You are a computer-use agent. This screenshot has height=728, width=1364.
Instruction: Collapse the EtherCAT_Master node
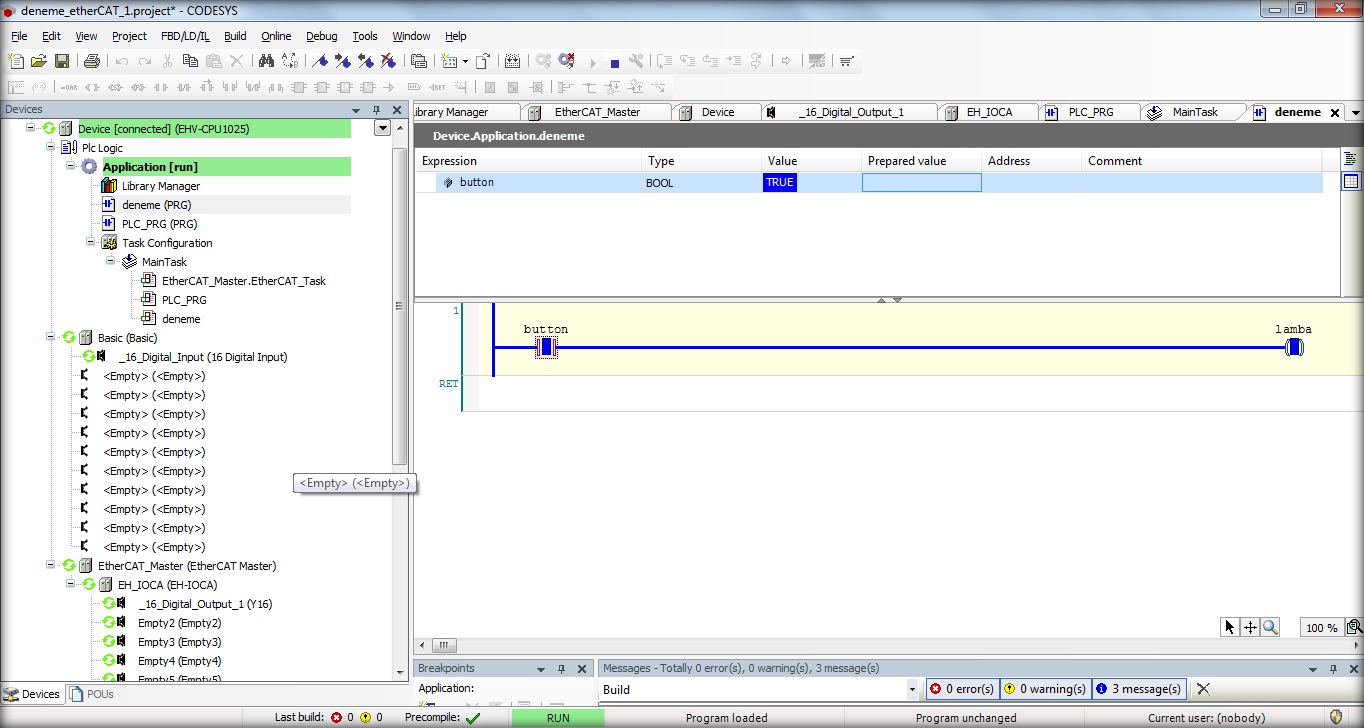point(51,565)
